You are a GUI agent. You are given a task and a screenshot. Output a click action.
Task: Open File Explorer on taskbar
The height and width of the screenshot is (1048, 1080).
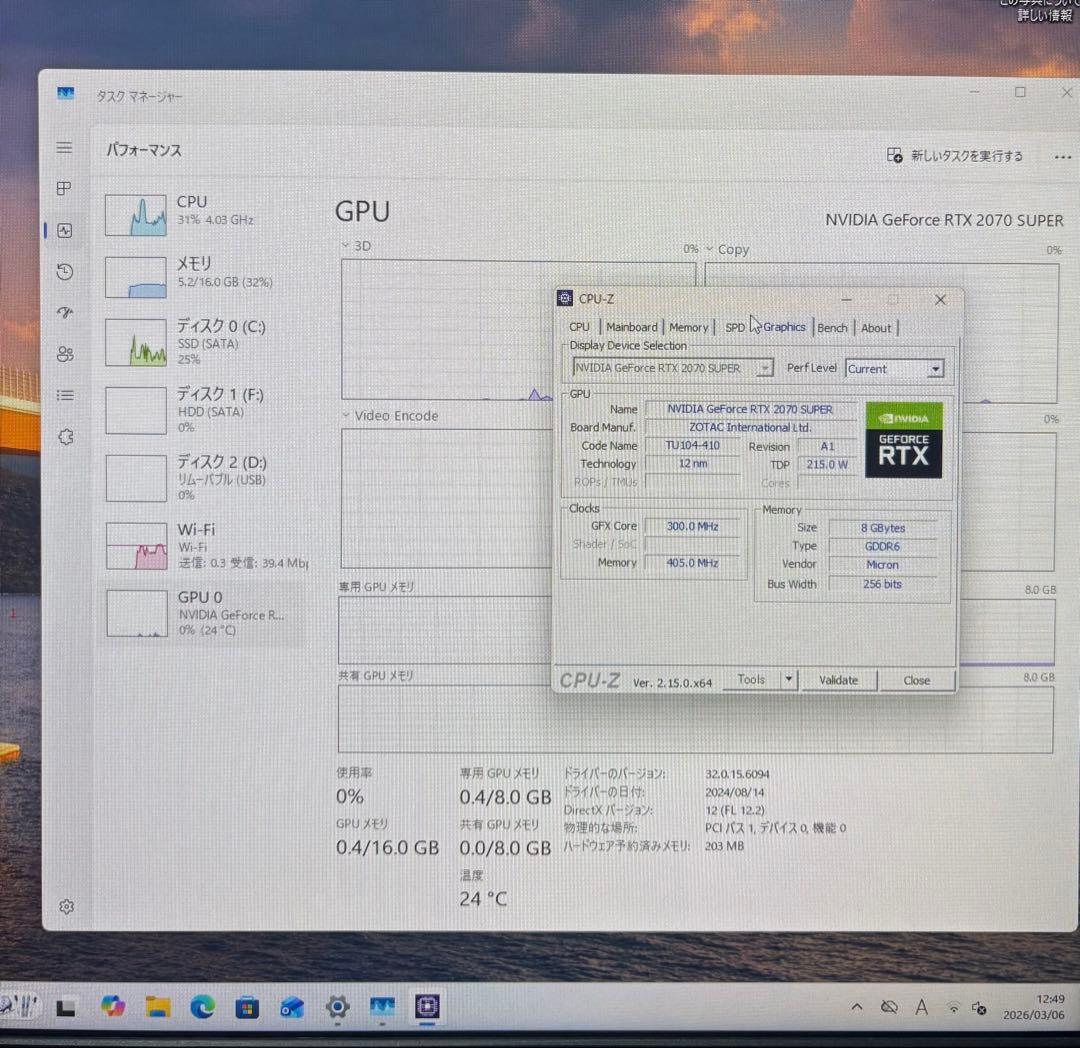tap(158, 1007)
